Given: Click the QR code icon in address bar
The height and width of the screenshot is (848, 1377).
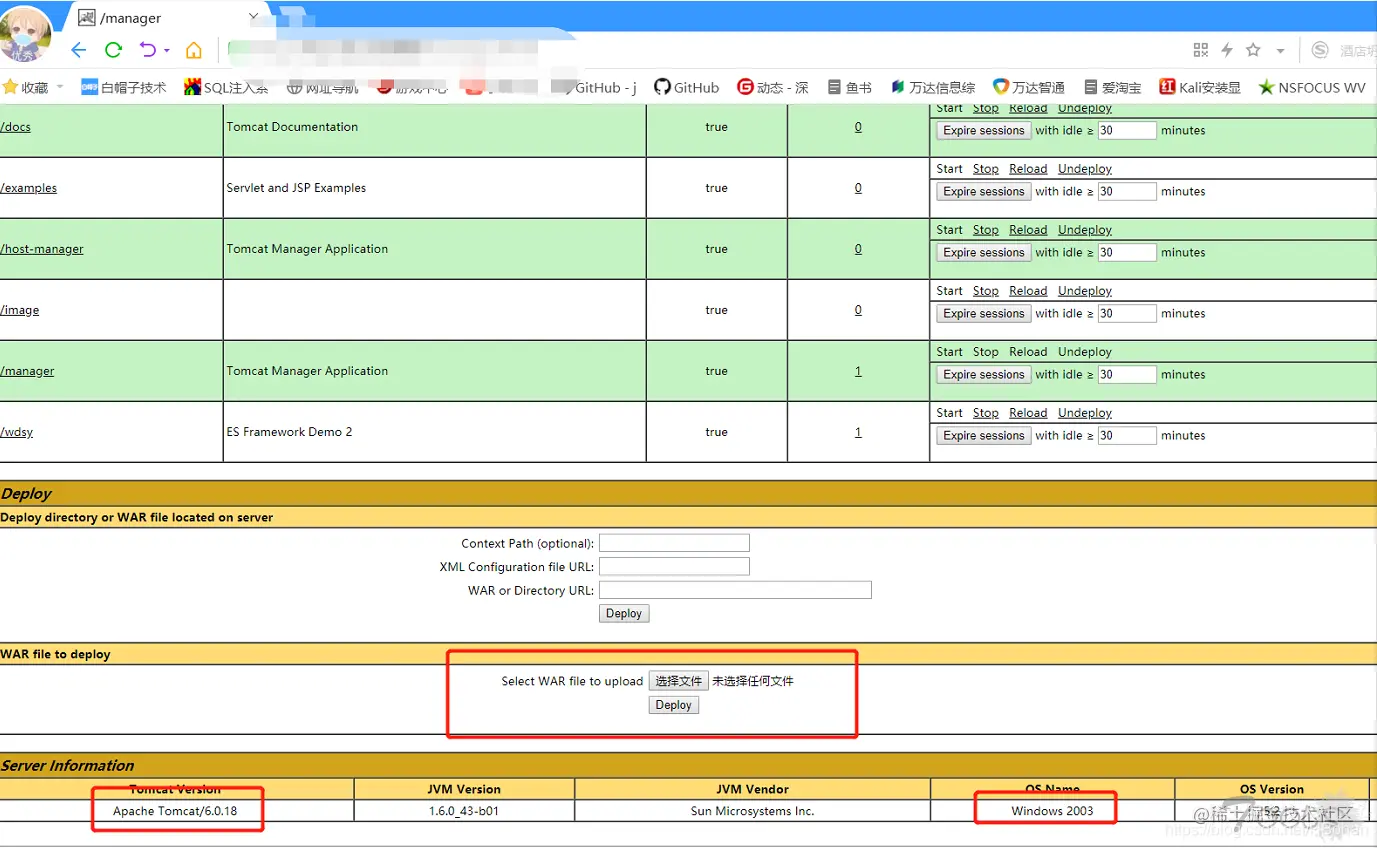Looking at the screenshot, I should (1201, 50).
